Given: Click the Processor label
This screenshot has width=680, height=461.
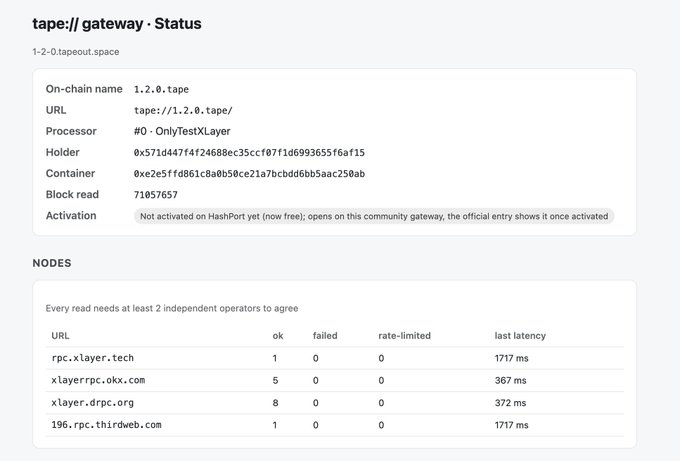Looking at the screenshot, I should point(71,131).
